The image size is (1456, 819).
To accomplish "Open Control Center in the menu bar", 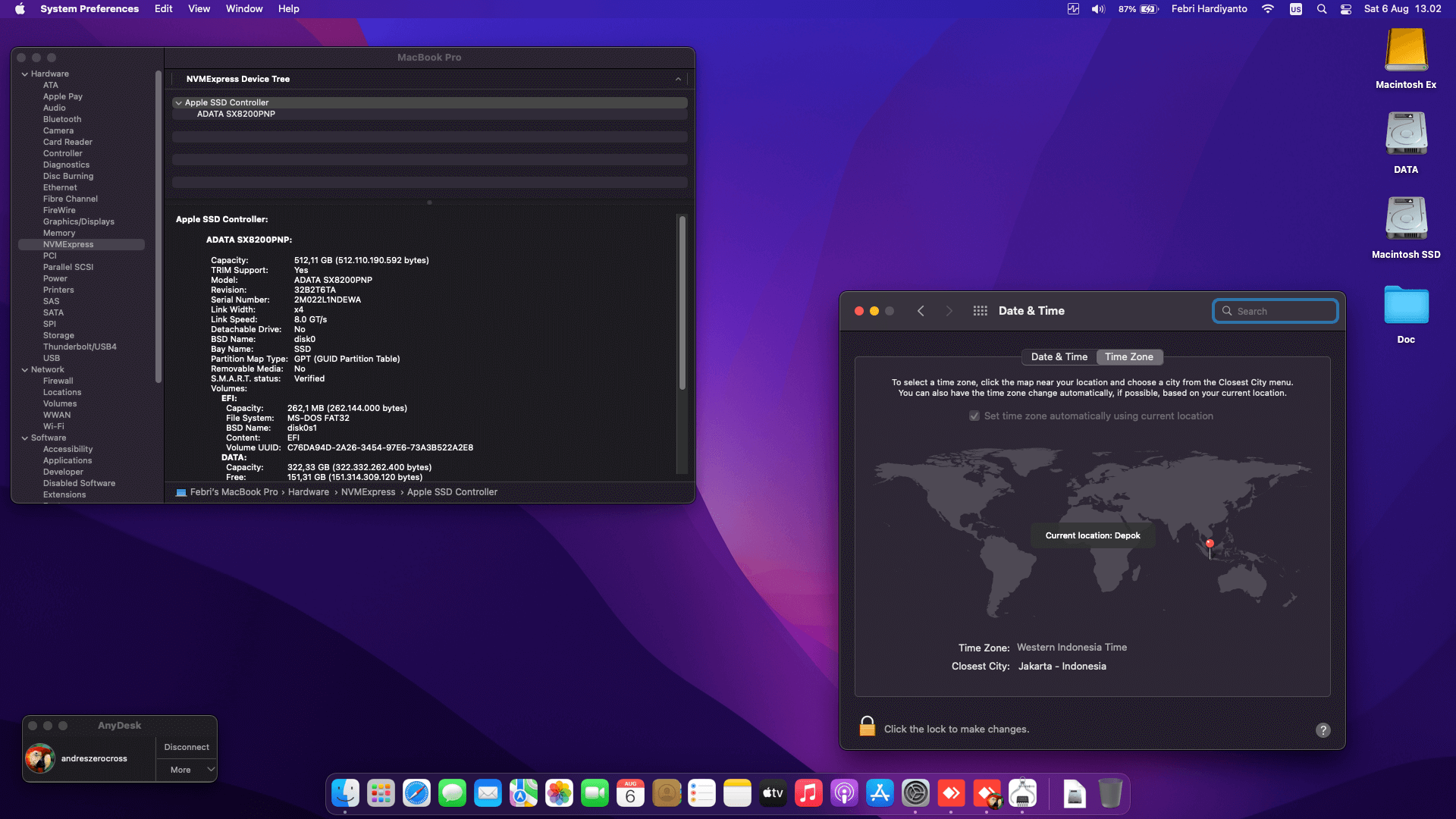I will click(x=1346, y=9).
